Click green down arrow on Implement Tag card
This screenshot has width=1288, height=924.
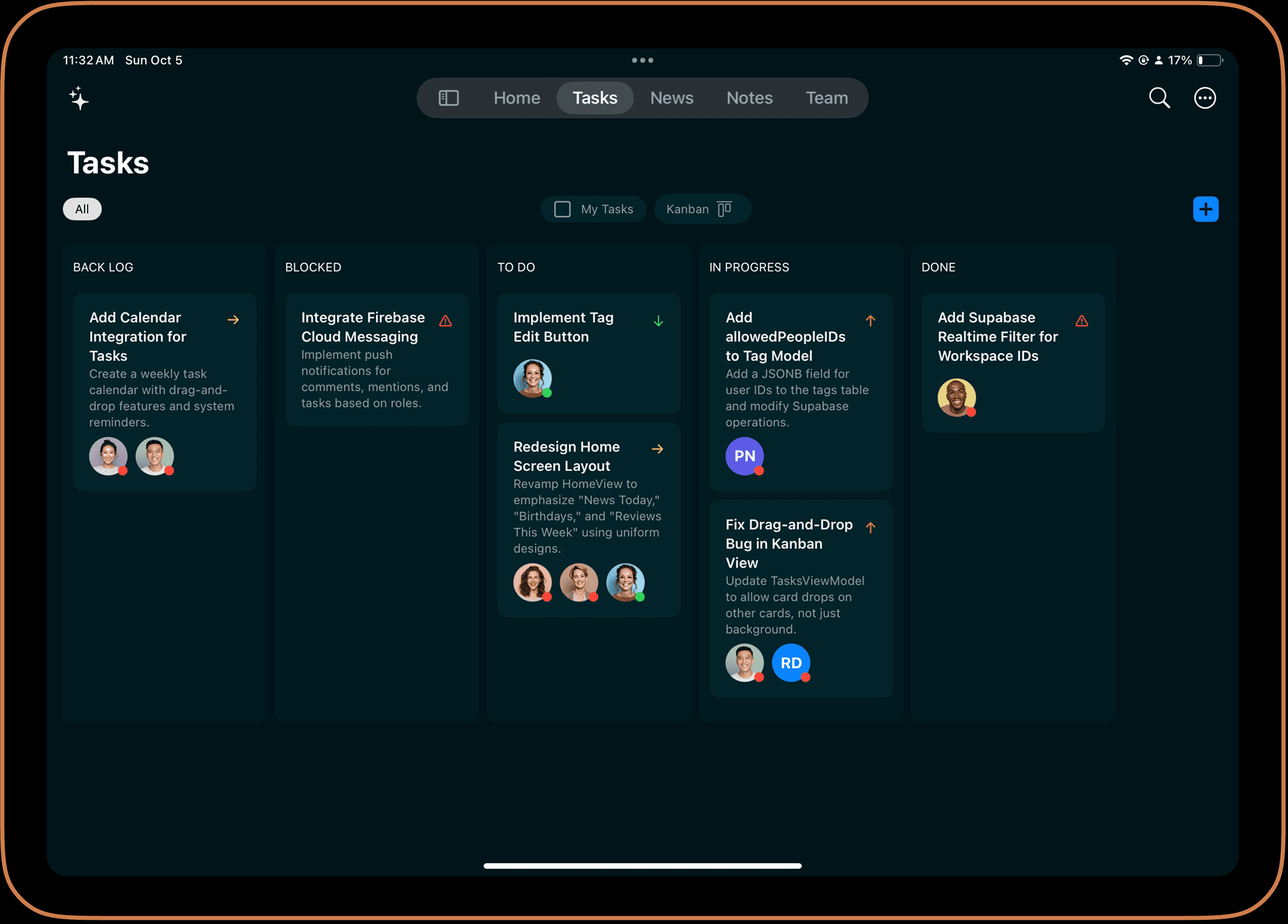[658, 321]
